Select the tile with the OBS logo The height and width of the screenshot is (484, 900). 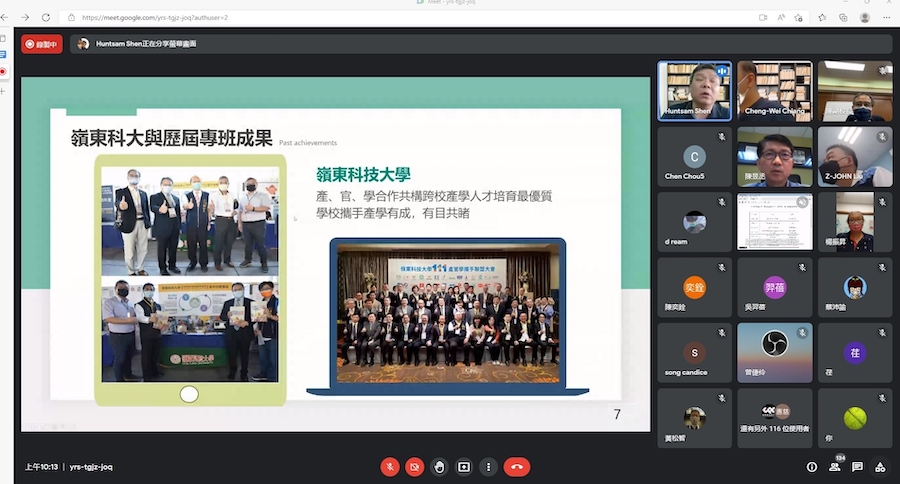(775, 353)
